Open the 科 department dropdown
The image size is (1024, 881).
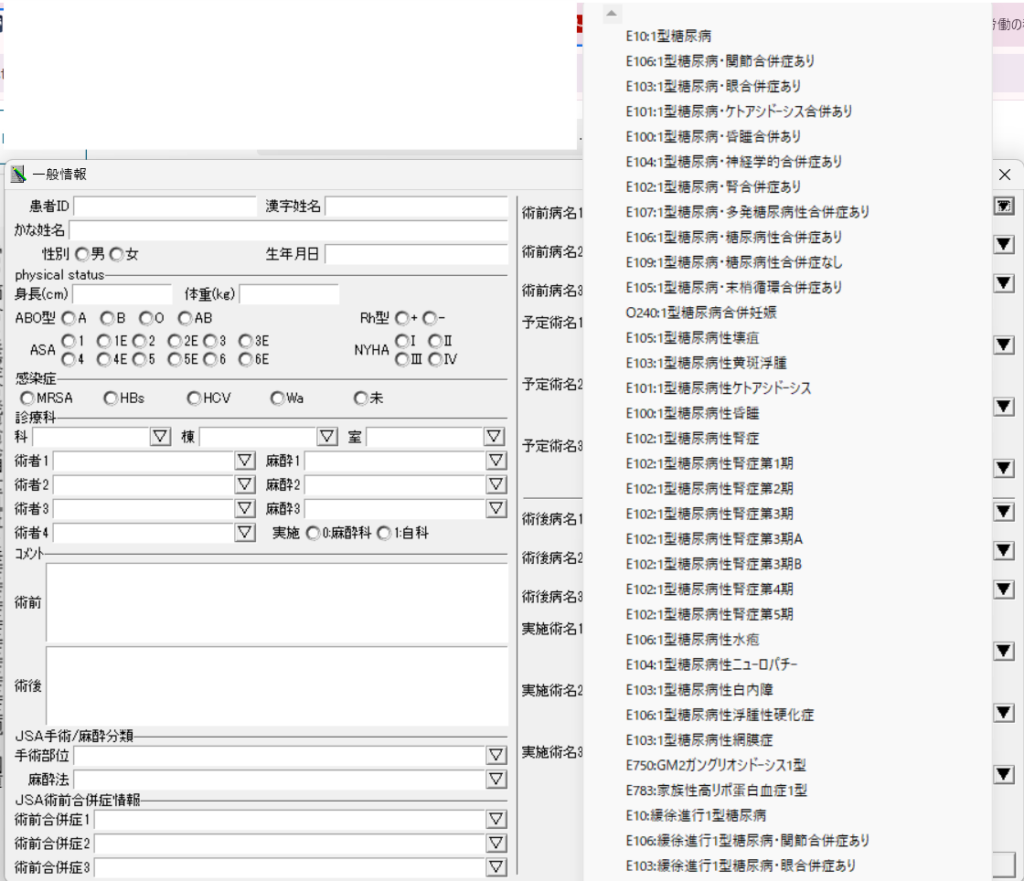[160, 437]
